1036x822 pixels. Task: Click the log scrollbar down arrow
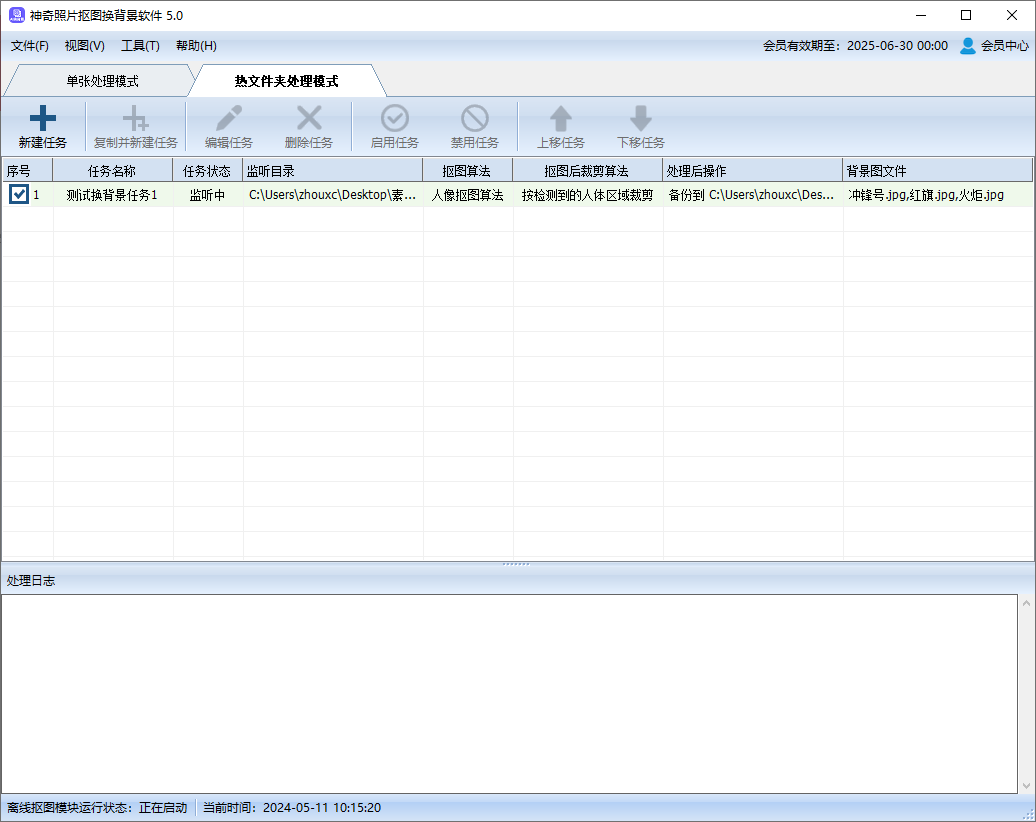[x=1026, y=785]
